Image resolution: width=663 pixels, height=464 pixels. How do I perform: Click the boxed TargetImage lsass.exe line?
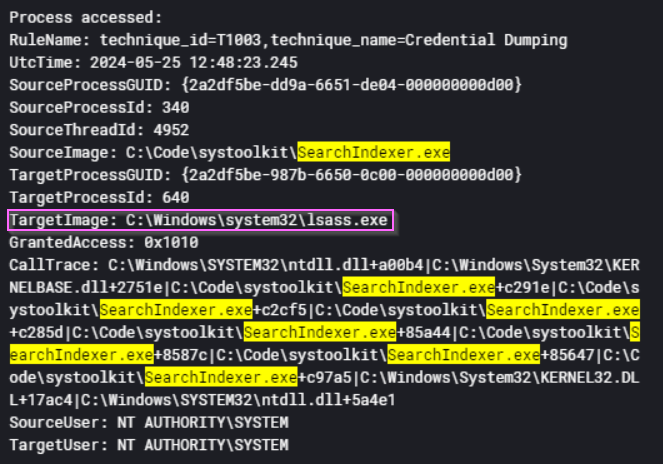tap(201, 219)
